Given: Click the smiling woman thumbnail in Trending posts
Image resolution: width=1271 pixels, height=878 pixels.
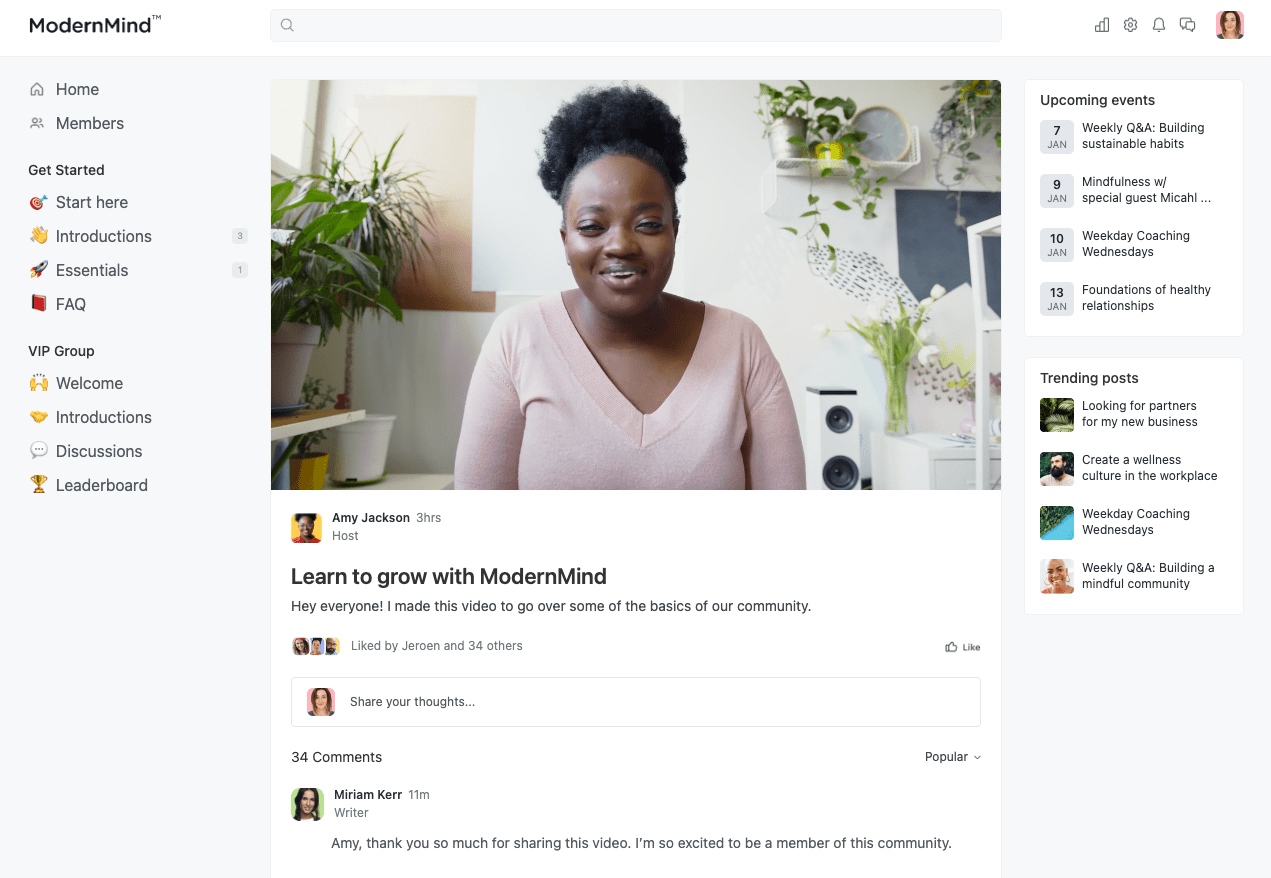Looking at the screenshot, I should point(1057,577).
